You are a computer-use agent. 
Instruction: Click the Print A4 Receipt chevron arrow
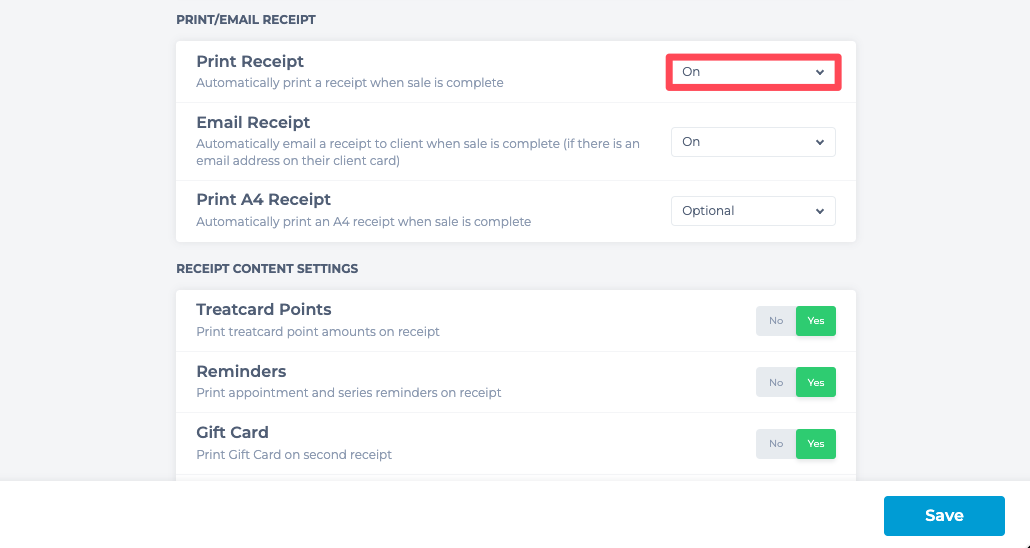click(820, 211)
